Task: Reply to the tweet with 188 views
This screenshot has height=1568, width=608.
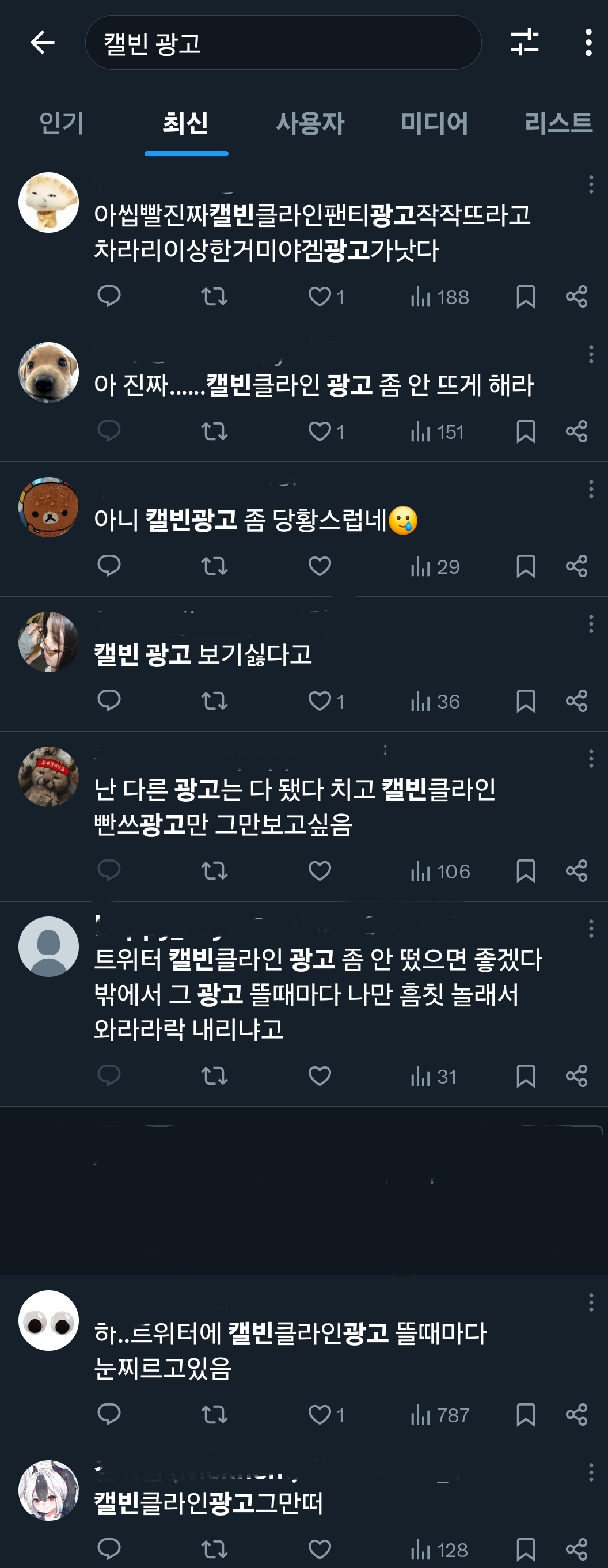Action: click(x=109, y=297)
